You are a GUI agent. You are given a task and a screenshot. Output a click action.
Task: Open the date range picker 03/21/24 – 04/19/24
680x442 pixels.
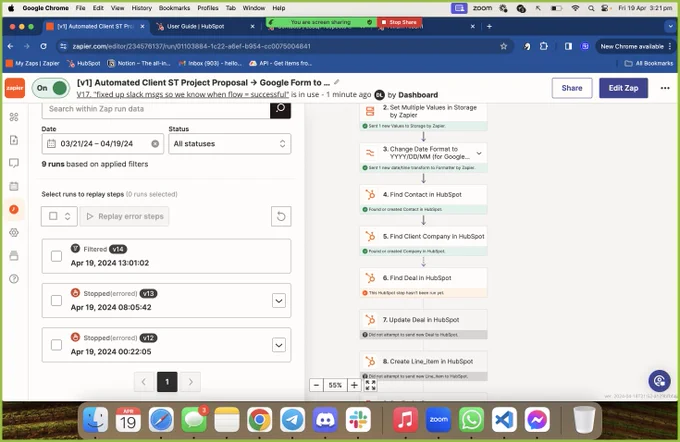[x=103, y=144]
